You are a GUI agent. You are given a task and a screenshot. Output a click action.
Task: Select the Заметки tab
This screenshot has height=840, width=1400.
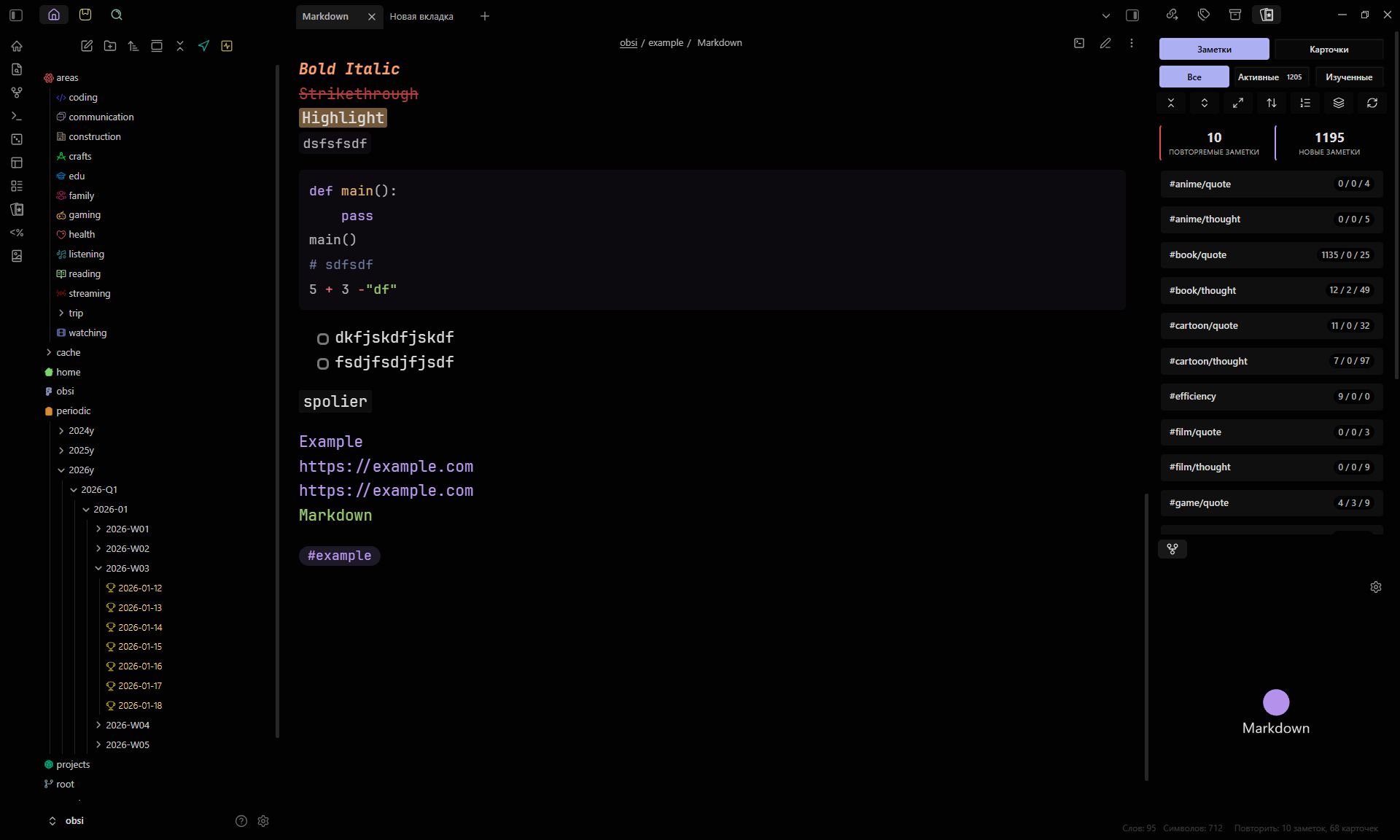coord(1214,49)
